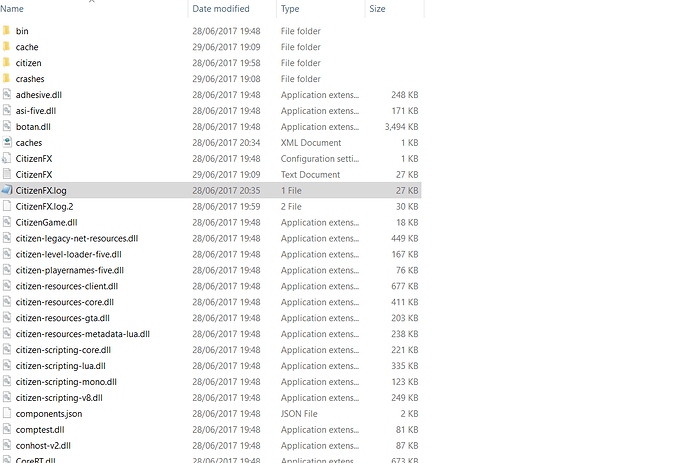Click the citizen-resources-core.dll icon
This screenshot has width=690, height=466.
point(7,301)
